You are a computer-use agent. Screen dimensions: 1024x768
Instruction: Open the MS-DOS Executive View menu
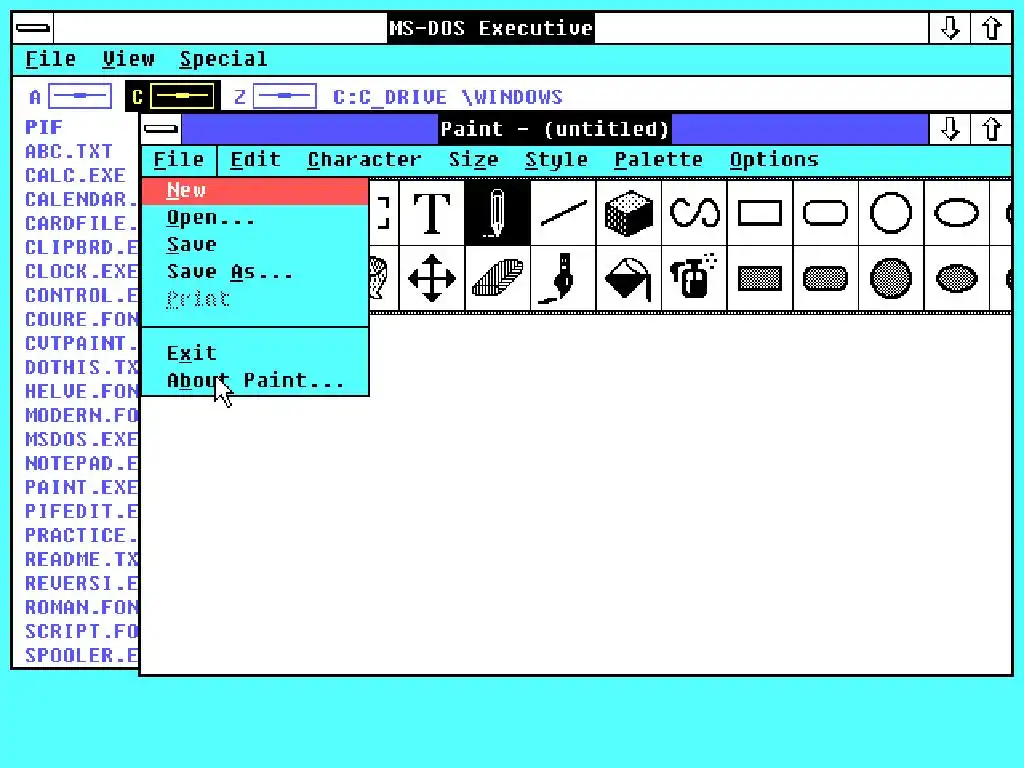coord(129,59)
